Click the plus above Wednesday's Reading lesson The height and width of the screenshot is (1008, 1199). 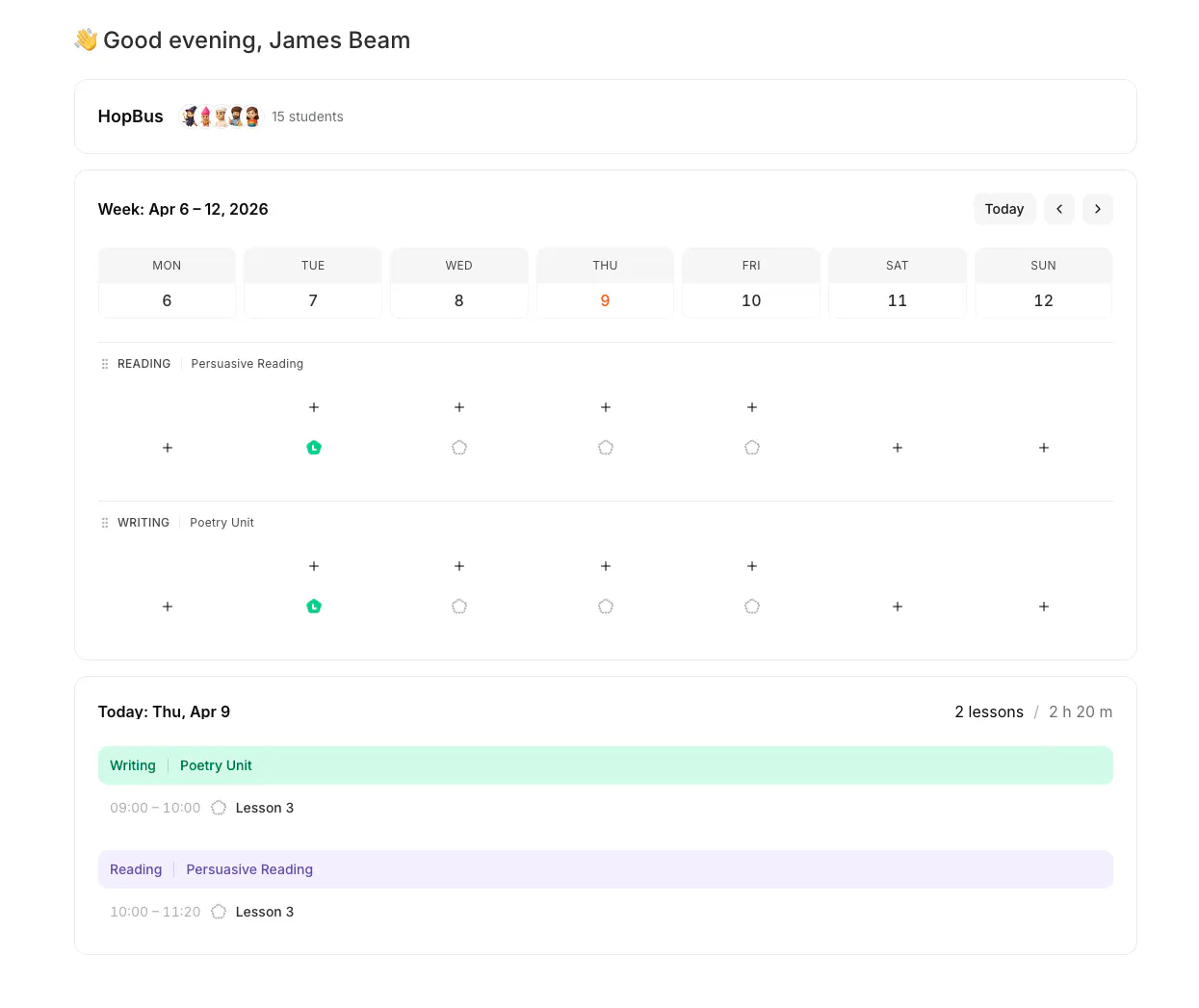click(459, 407)
